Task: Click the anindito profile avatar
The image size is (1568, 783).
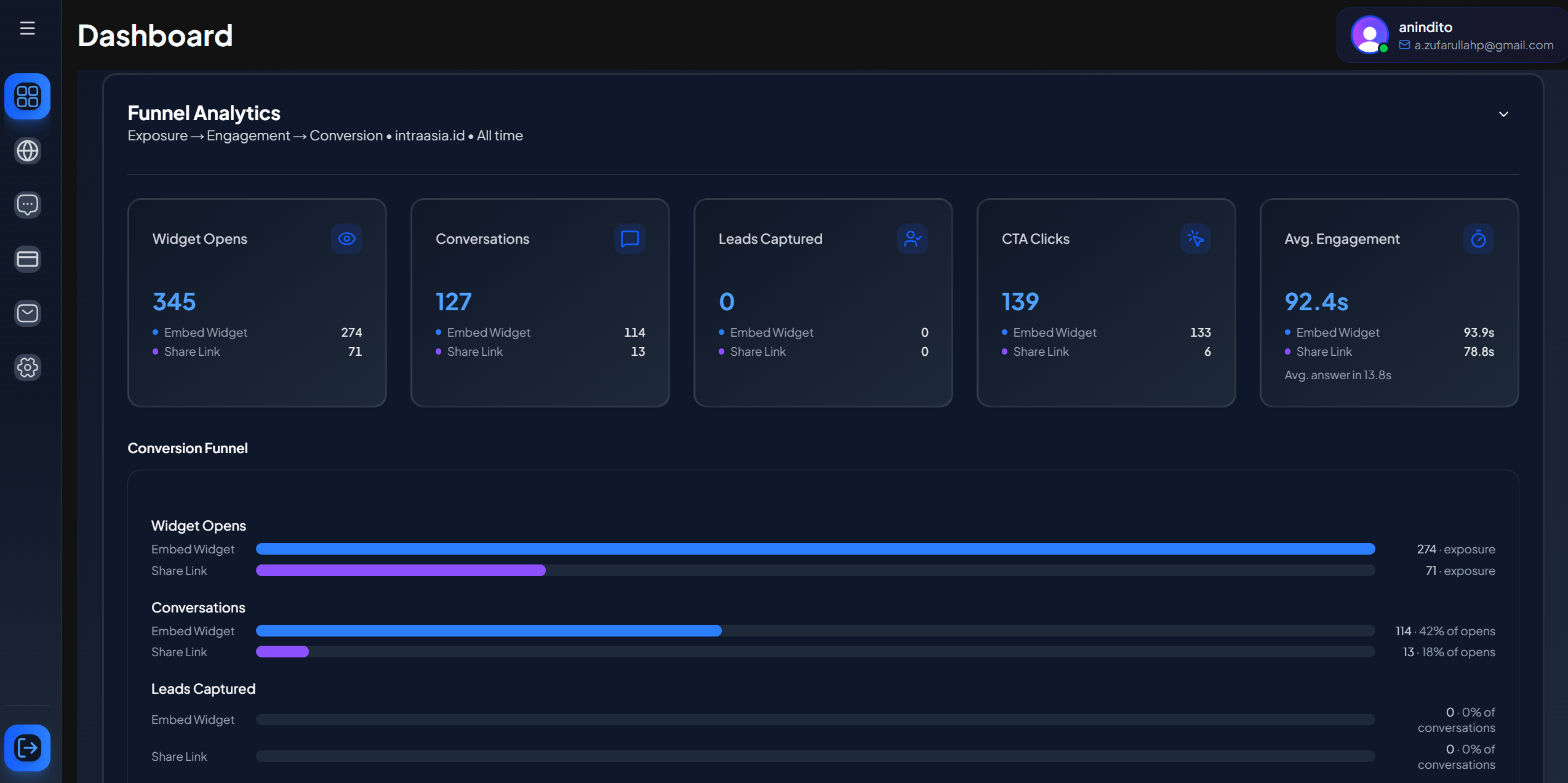Action: [1369, 35]
